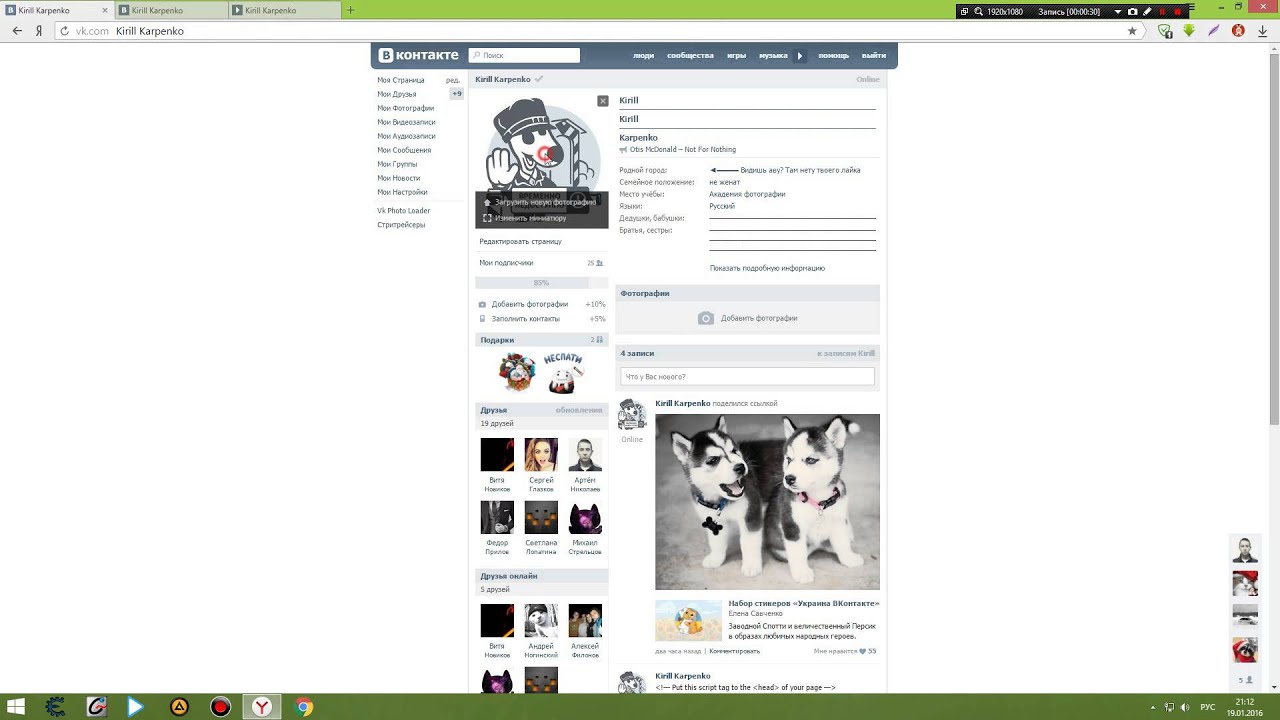Image resolution: width=1280 pixels, height=720 pixels.
Task: Click the purple feather extension icon
Action: (1214, 31)
